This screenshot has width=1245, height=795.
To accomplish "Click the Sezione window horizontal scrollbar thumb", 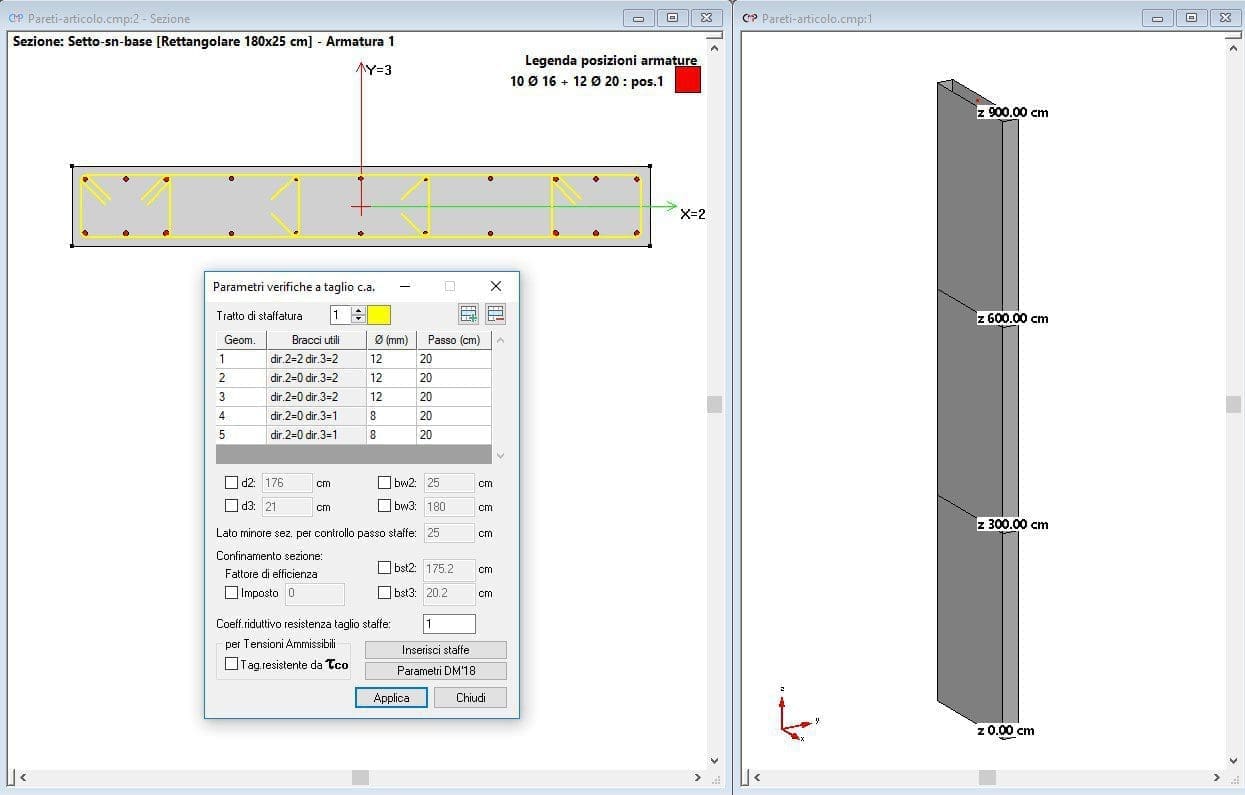I will coord(360,777).
